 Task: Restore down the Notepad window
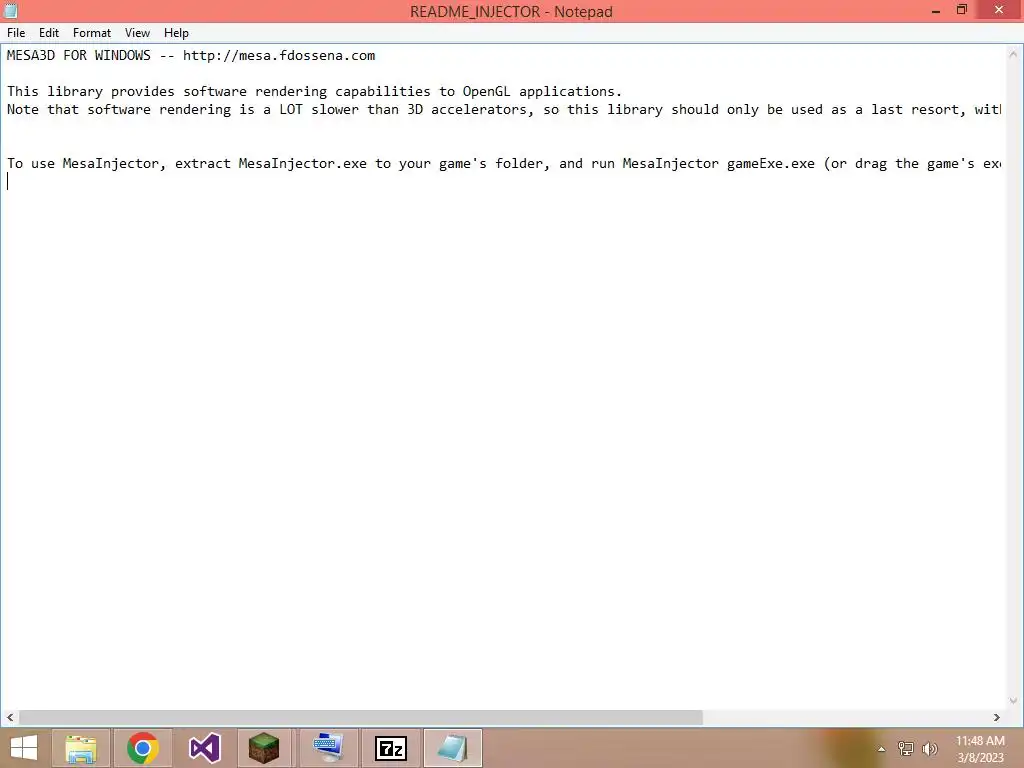click(x=962, y=10)
